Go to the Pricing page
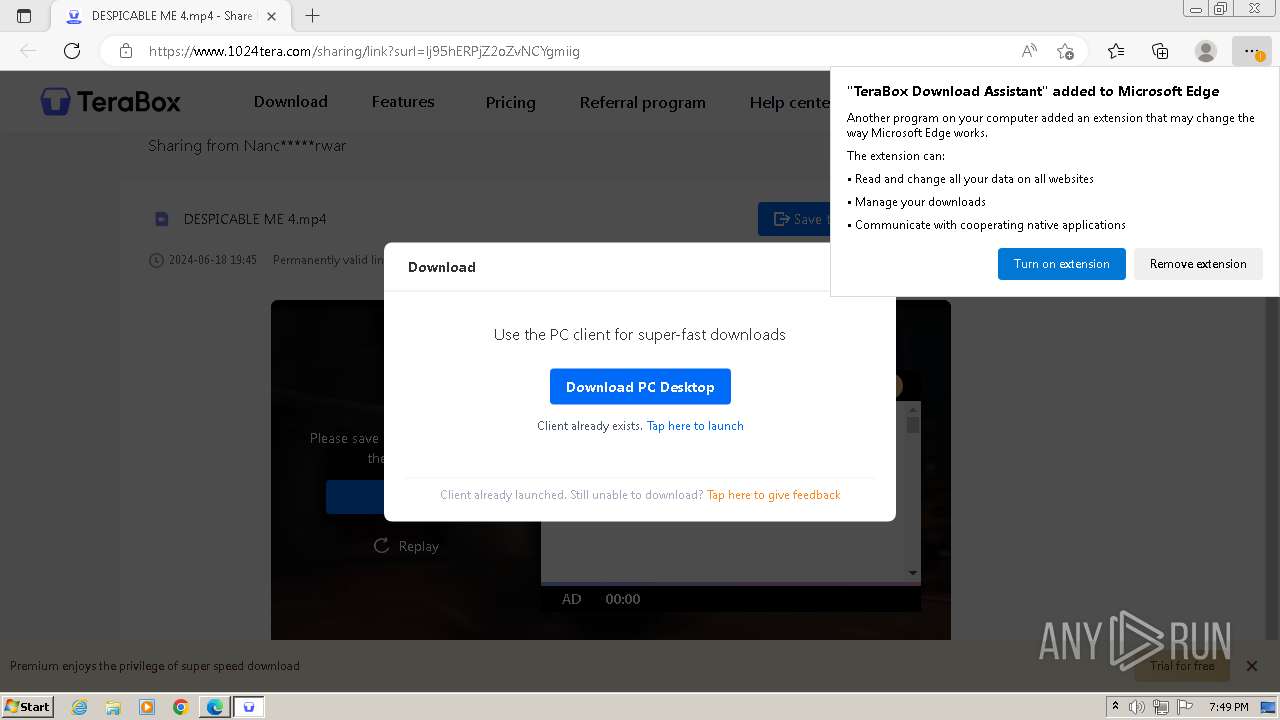This screenshot has width=1280, height=720. point(510,102)
